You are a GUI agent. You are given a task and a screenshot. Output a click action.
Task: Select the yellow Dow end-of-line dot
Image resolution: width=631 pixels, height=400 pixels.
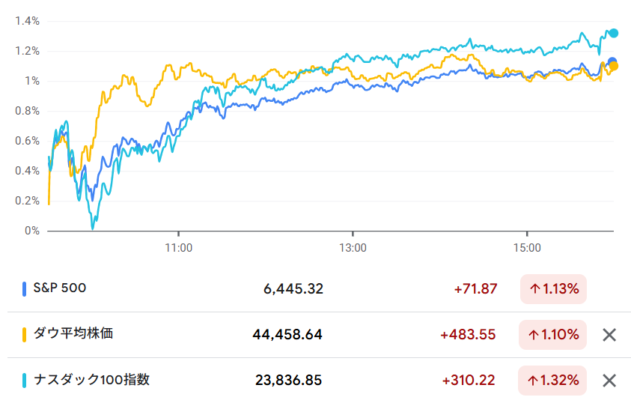614,66
